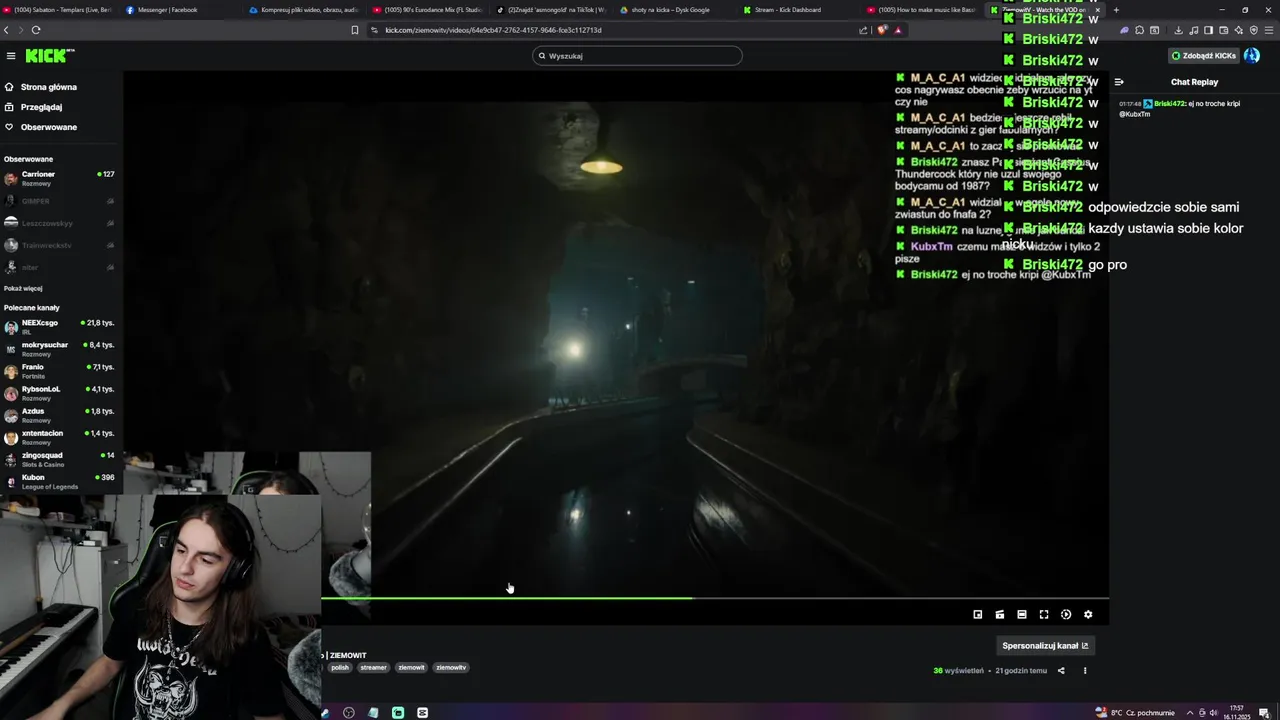Click the video progress bar

click(715, 598)
